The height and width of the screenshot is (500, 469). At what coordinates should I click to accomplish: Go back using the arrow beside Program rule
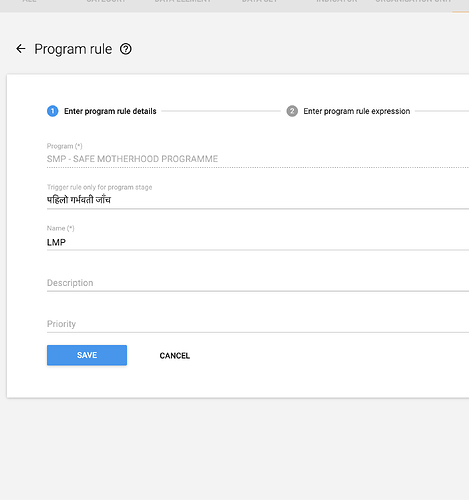tap(21, 49)
